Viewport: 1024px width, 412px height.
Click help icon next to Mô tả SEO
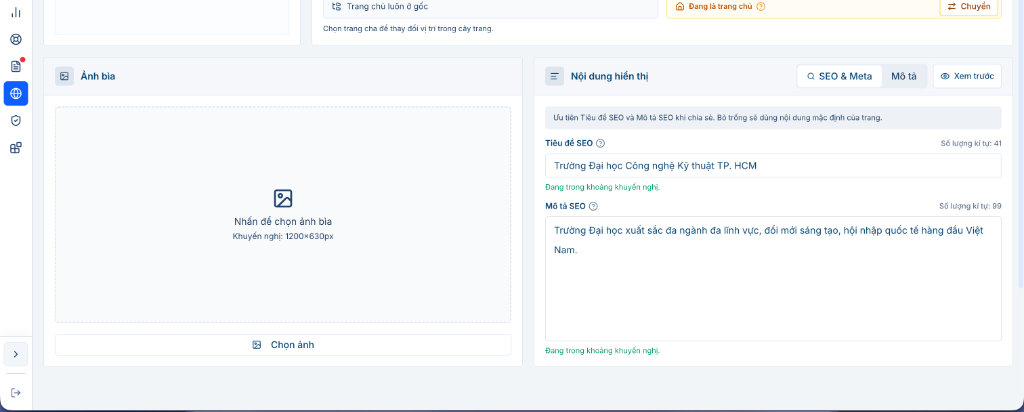coord(593,206)
